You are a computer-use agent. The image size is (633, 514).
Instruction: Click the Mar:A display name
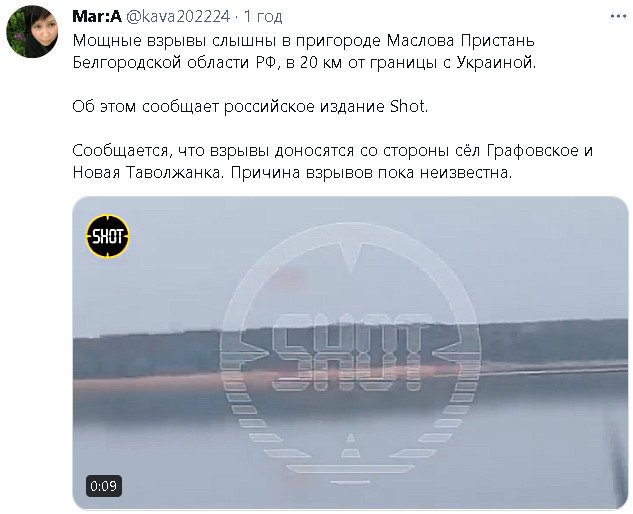coord(97,17)
